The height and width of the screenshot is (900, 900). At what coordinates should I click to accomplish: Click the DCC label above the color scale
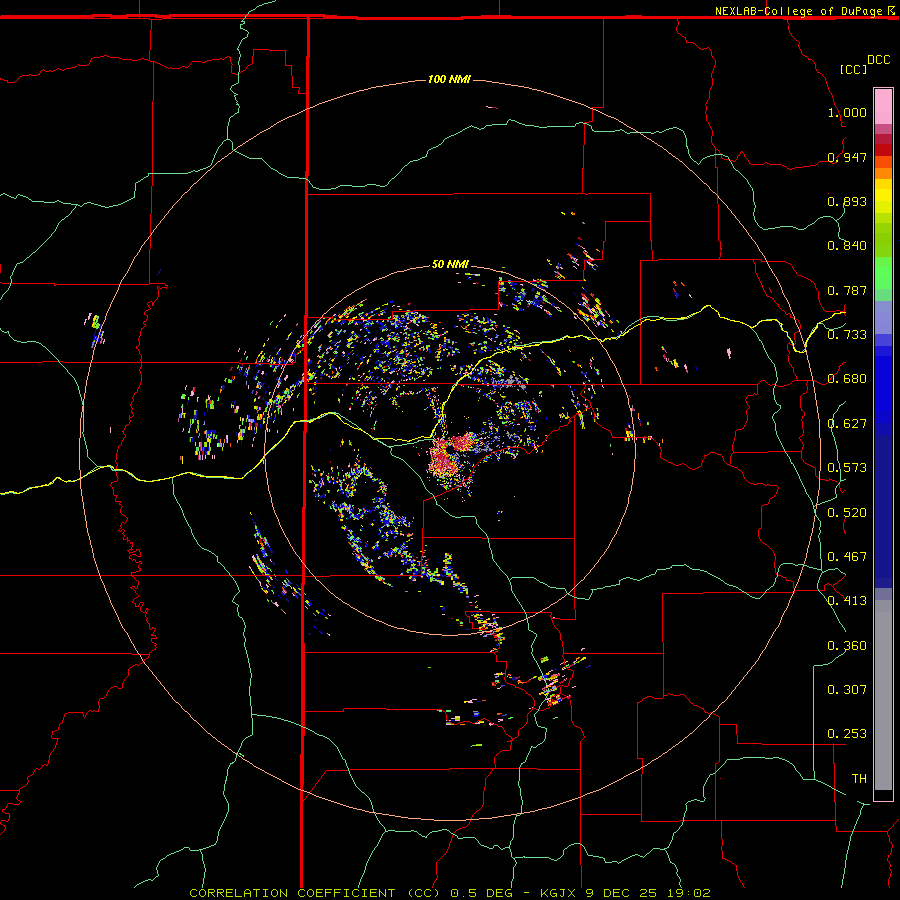(x=878, y=60)
